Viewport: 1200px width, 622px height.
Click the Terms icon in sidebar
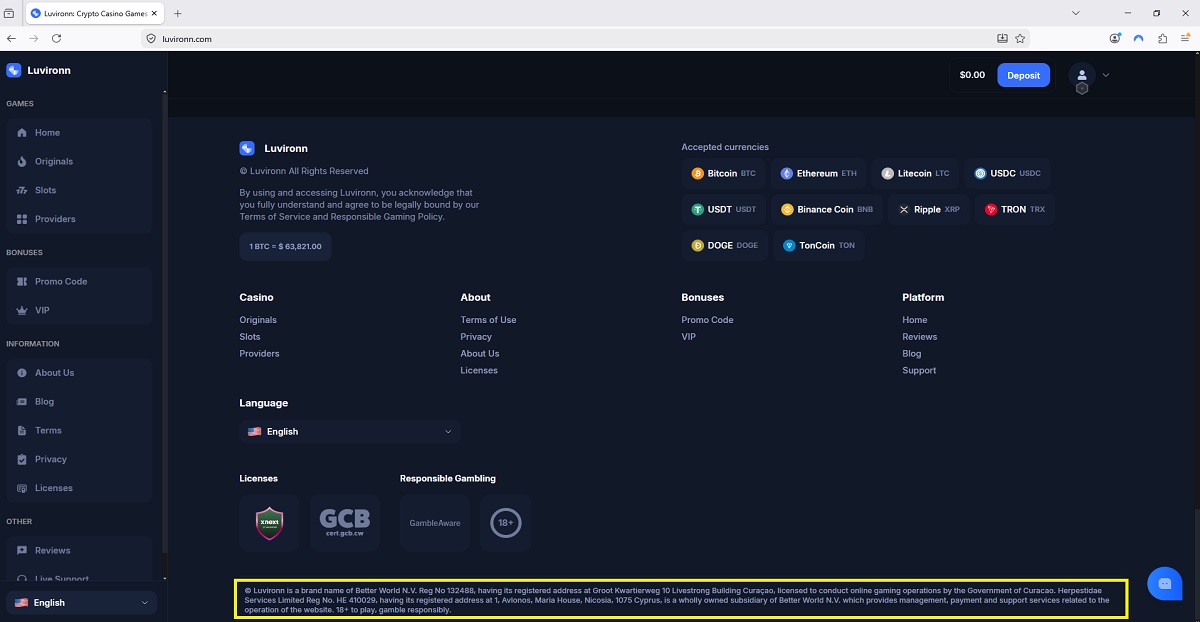[23, 431]
